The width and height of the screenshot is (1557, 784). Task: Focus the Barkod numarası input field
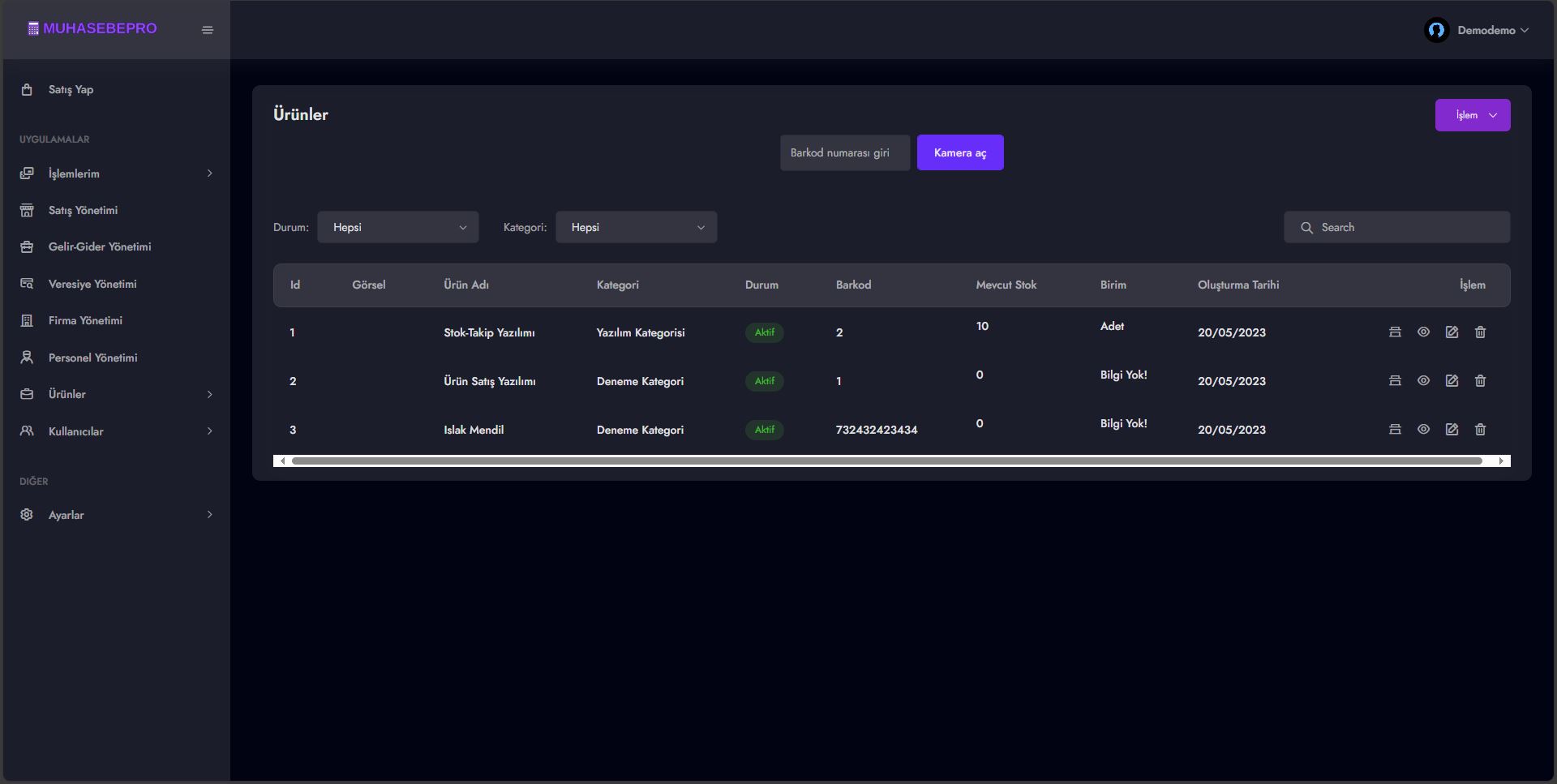click(x=844, y=152)
